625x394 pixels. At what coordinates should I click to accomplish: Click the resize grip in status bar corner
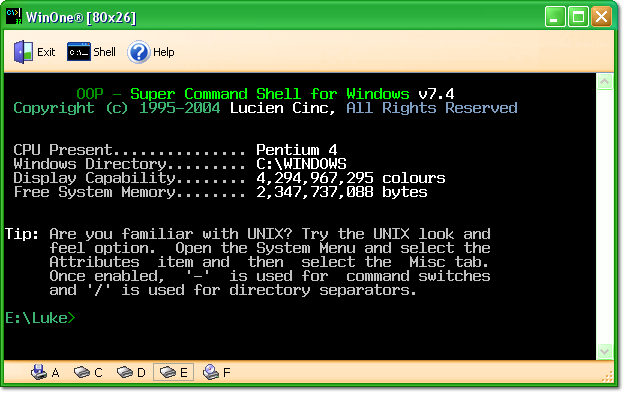[x=608, y=376]
